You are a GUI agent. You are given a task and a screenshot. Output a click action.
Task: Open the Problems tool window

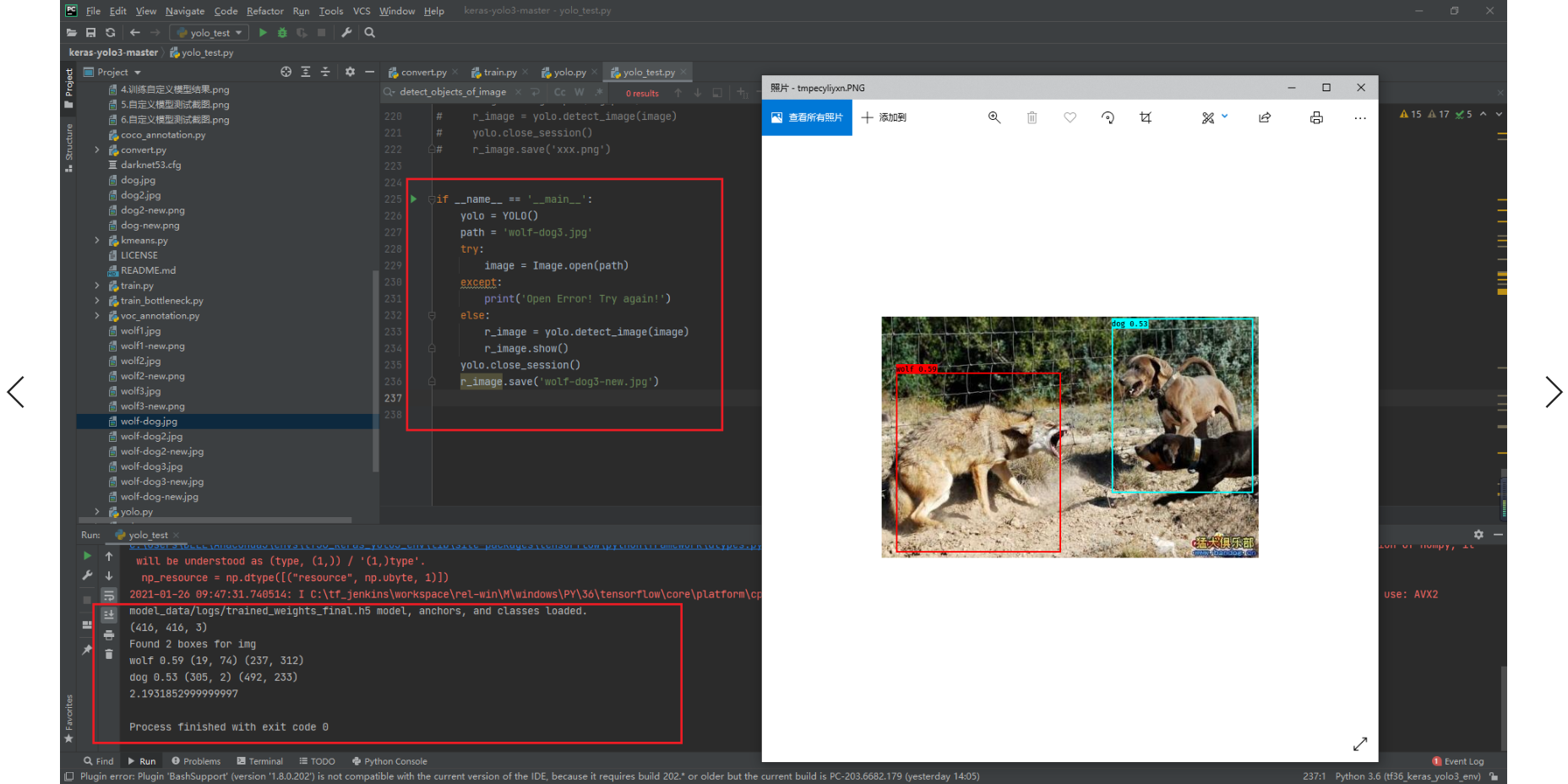tap(196, 761)
